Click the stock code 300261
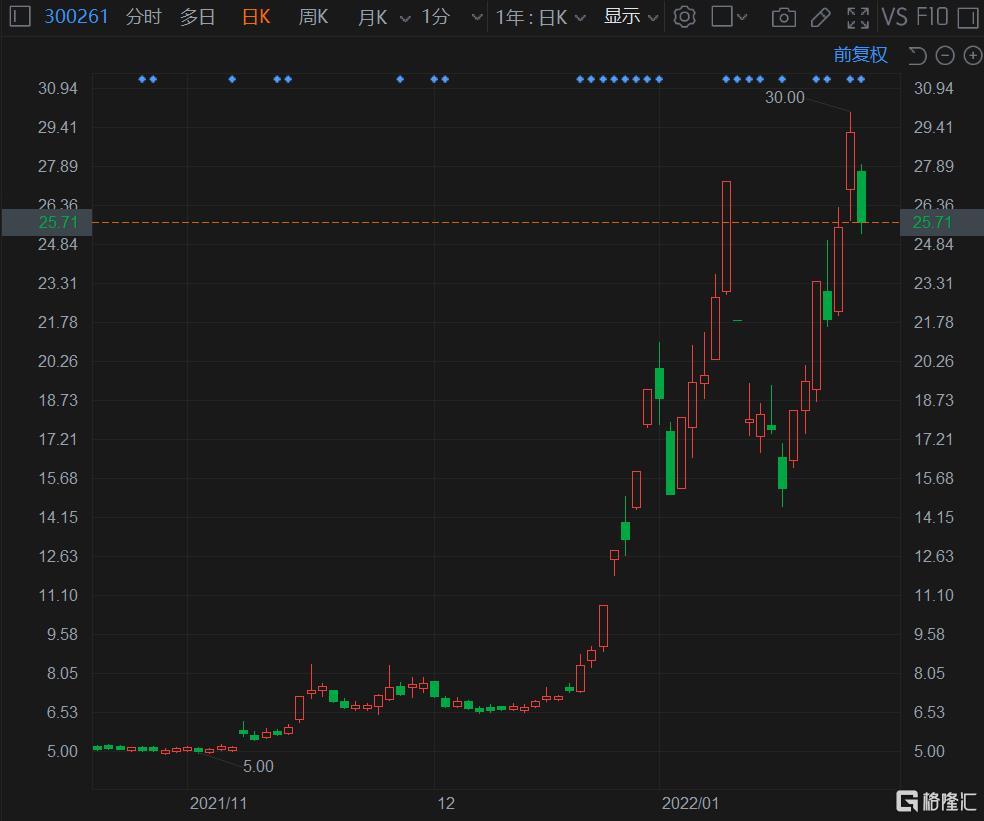The height and width of the screenshot is (821, 984). pos(76,16)
